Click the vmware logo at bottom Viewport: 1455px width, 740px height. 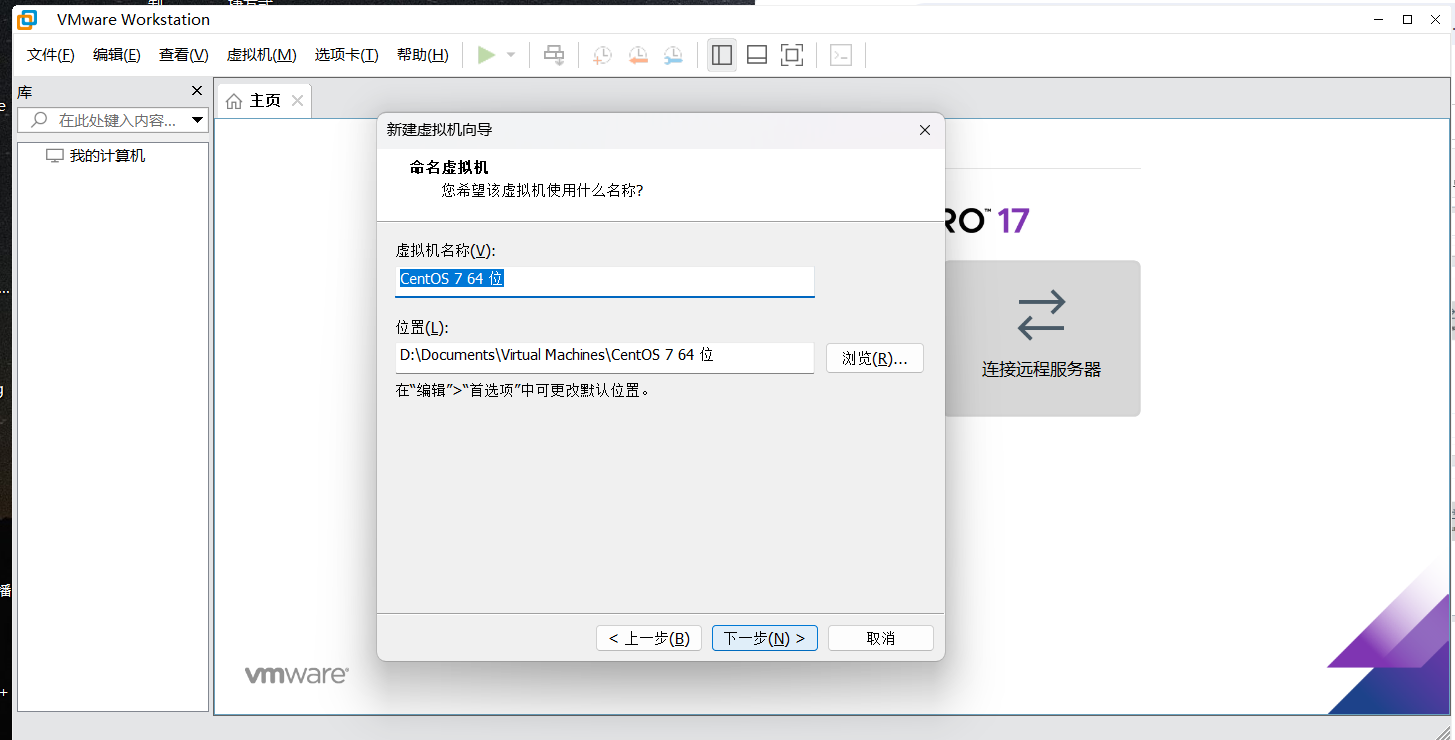click(296, 675)
